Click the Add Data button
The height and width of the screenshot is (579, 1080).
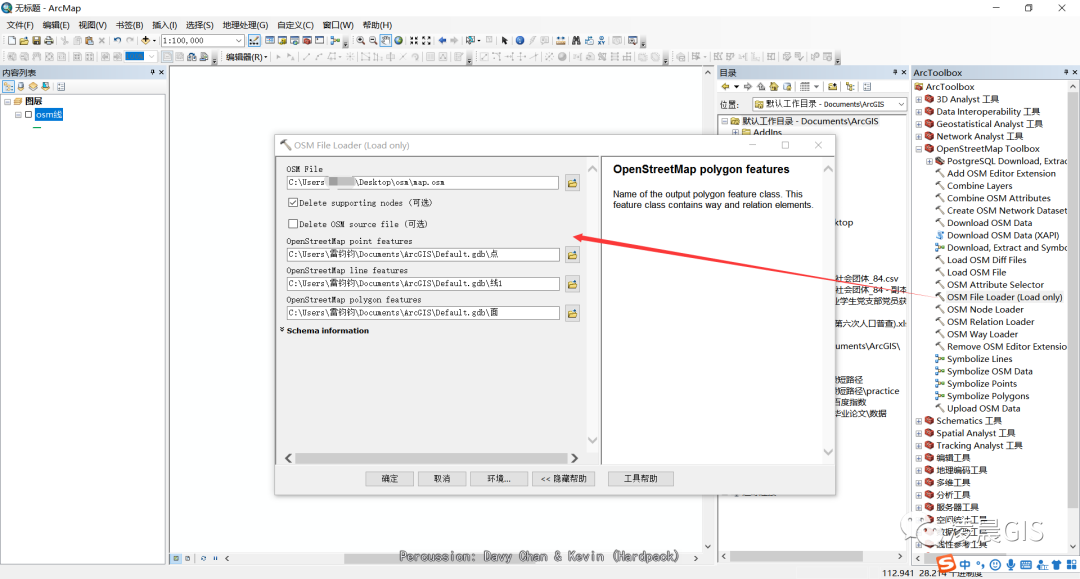145,41
